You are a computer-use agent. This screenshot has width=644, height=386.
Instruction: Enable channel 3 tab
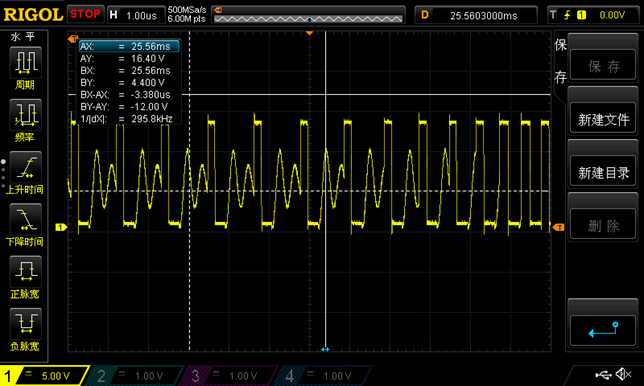click(228, 376)
